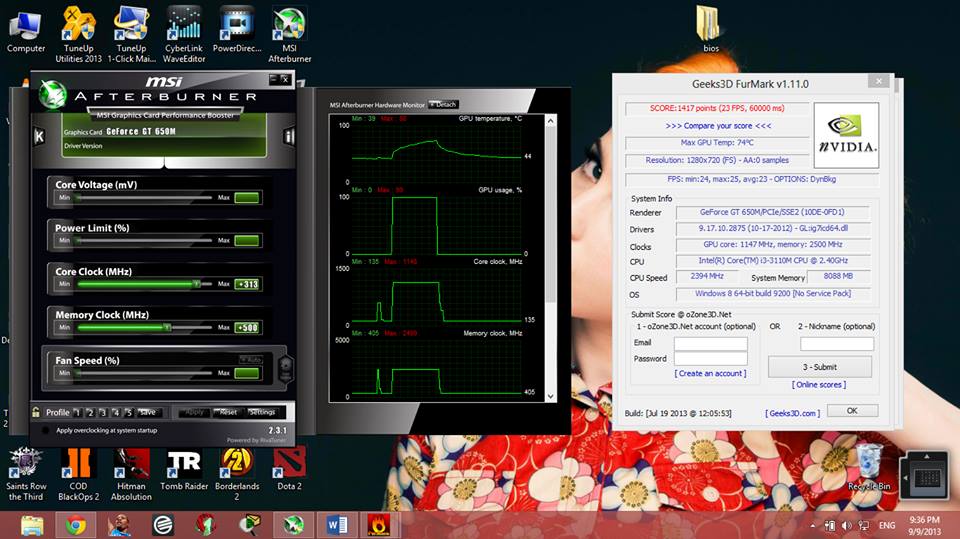Image resolution: width=960 pixels, height=539 pixels.
Task: Adjust the Power Limit slider
Action: pyautogui.click(x=144, y=241)
